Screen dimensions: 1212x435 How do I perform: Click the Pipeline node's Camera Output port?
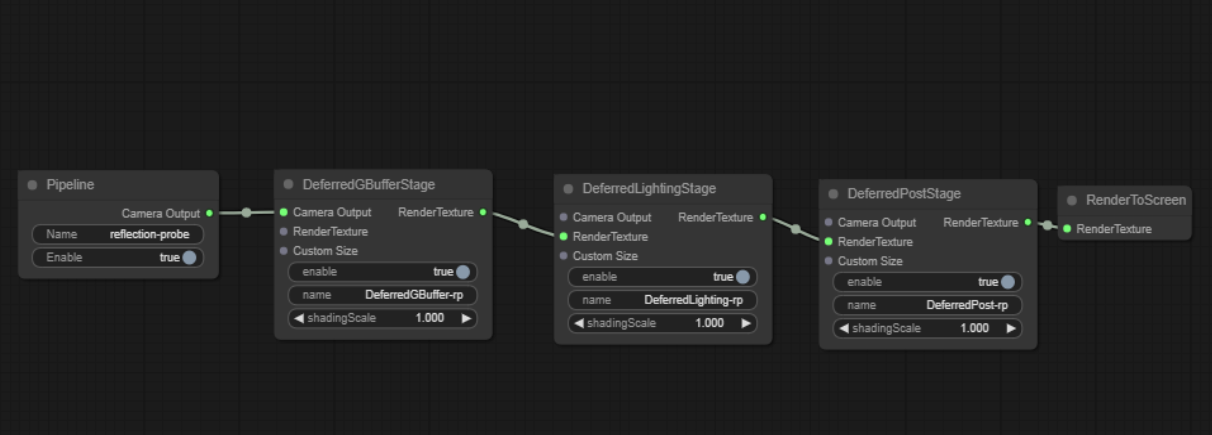click(209, 213)
